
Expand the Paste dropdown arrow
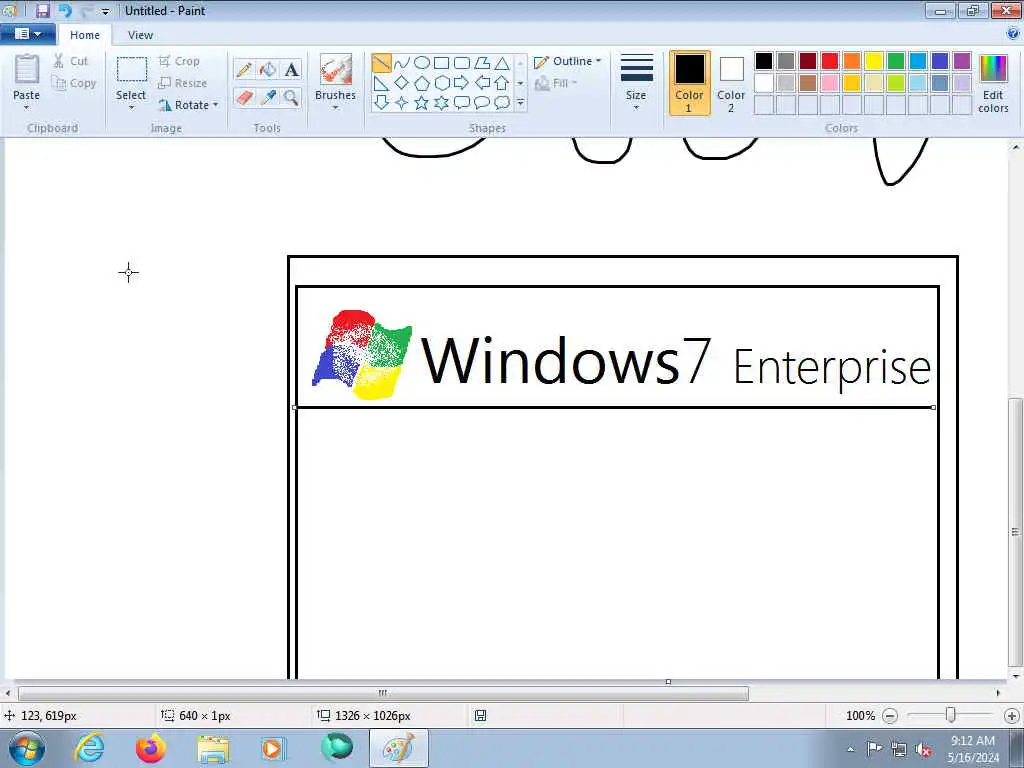[26, 108]
